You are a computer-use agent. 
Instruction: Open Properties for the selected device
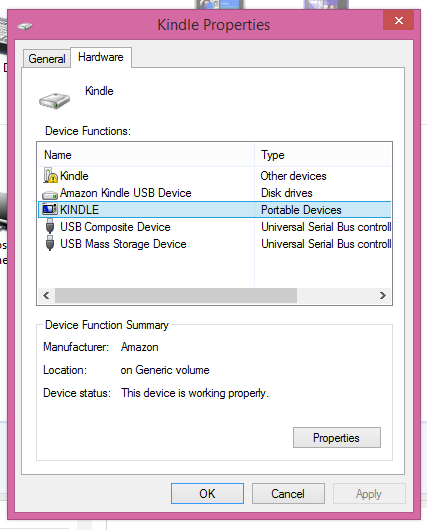click(337, 438)
